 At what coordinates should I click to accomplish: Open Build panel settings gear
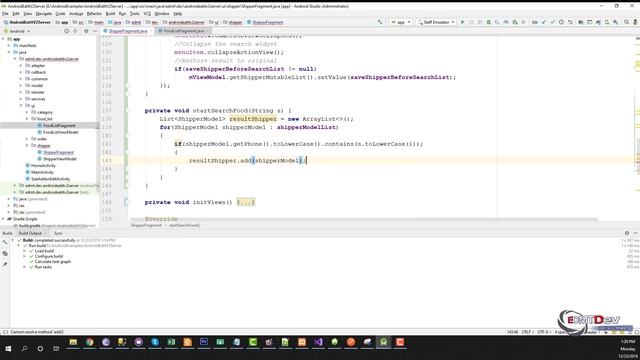[627, 233]
